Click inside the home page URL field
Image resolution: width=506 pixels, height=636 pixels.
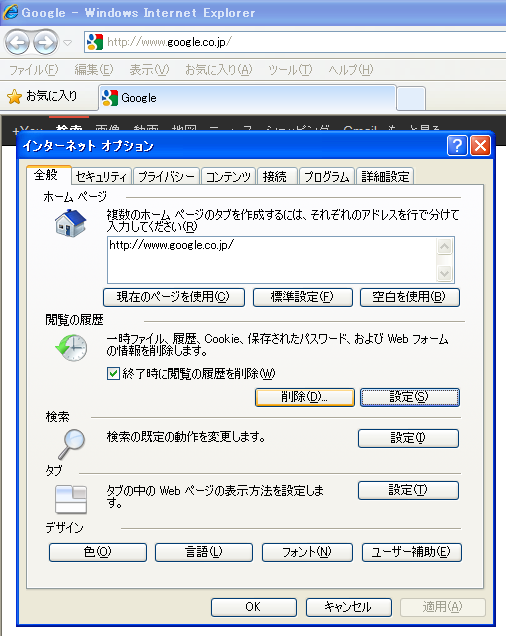272,260
